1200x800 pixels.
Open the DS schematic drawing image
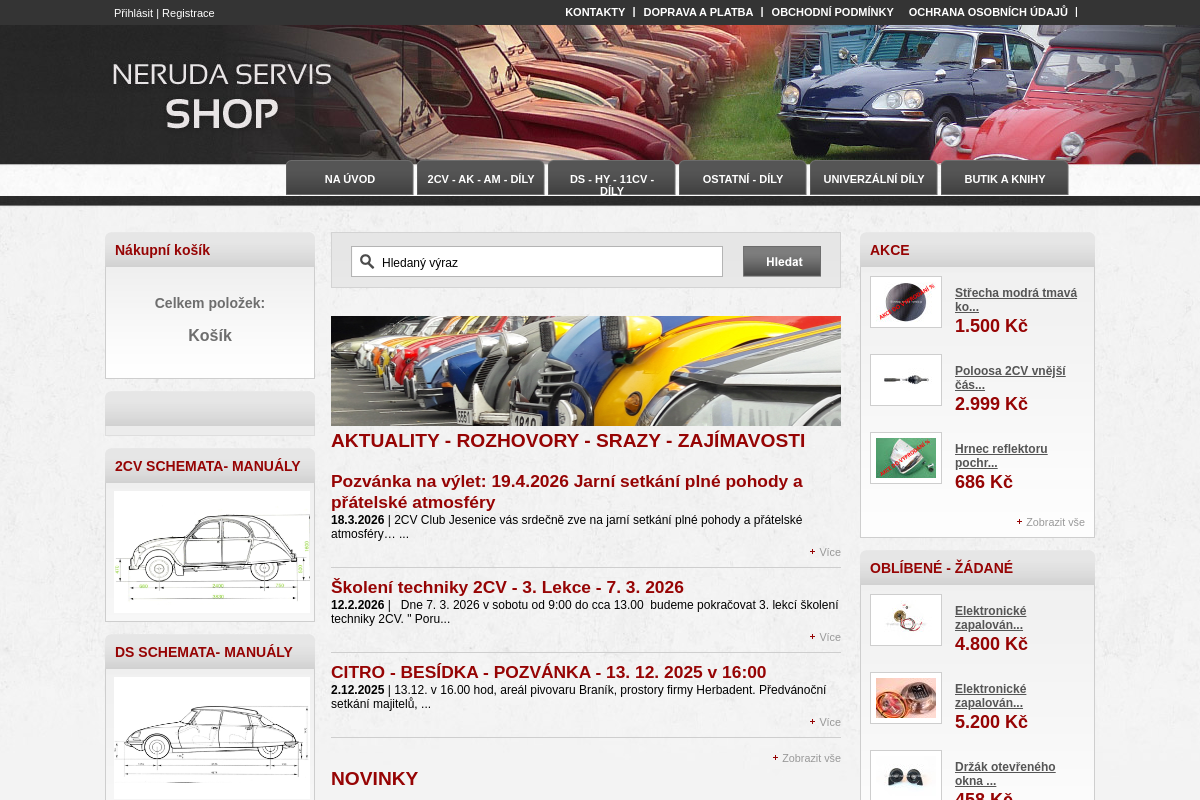212,737
